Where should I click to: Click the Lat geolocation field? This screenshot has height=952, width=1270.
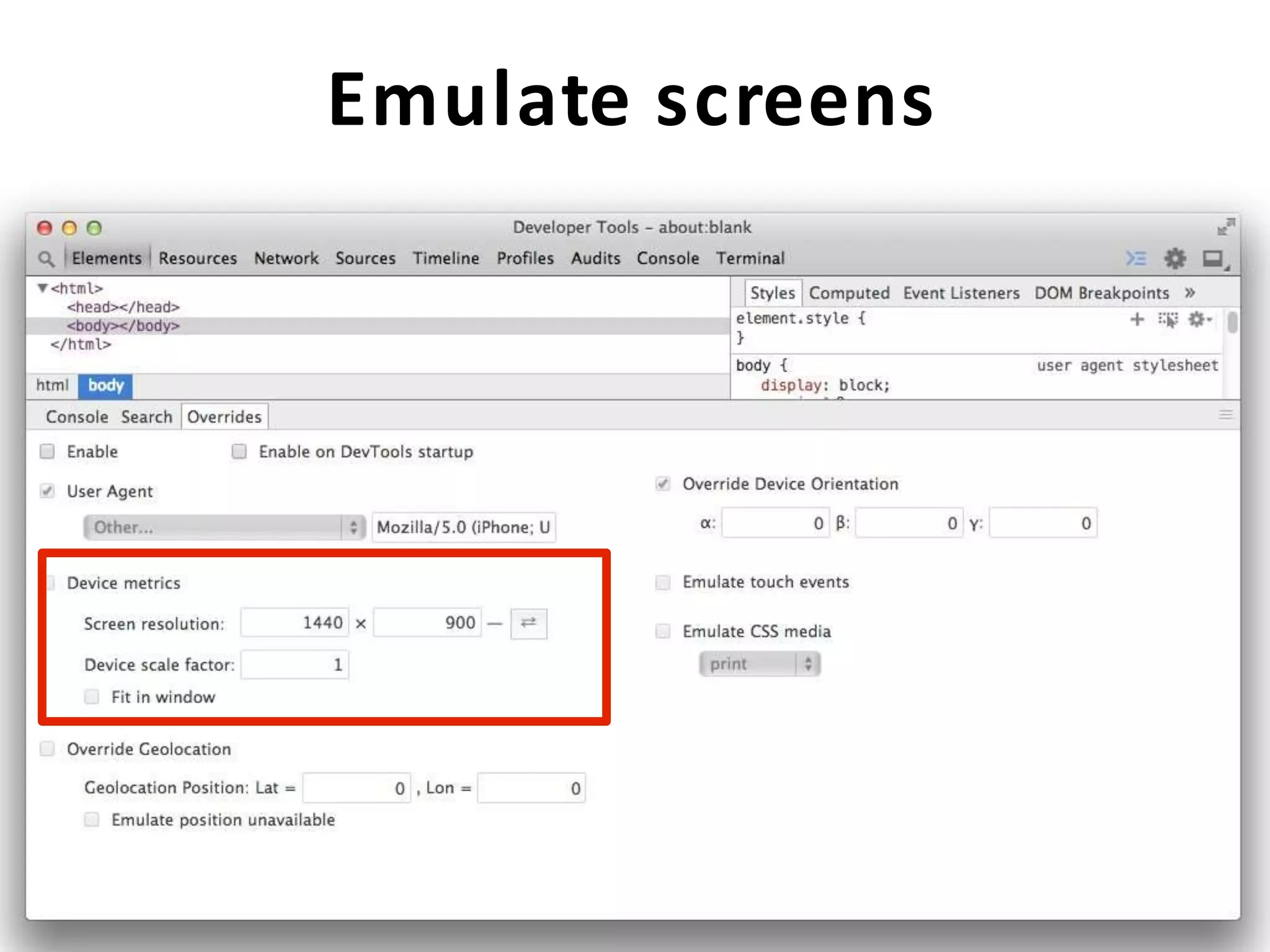coord(357,788)
